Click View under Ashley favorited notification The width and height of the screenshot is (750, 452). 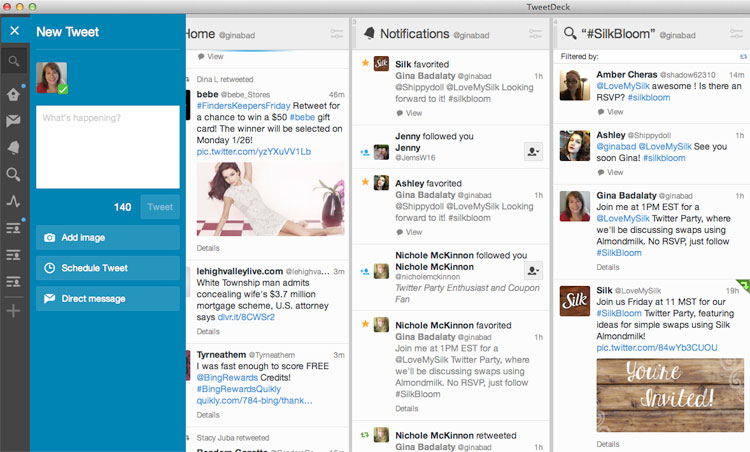coord(409,232)
